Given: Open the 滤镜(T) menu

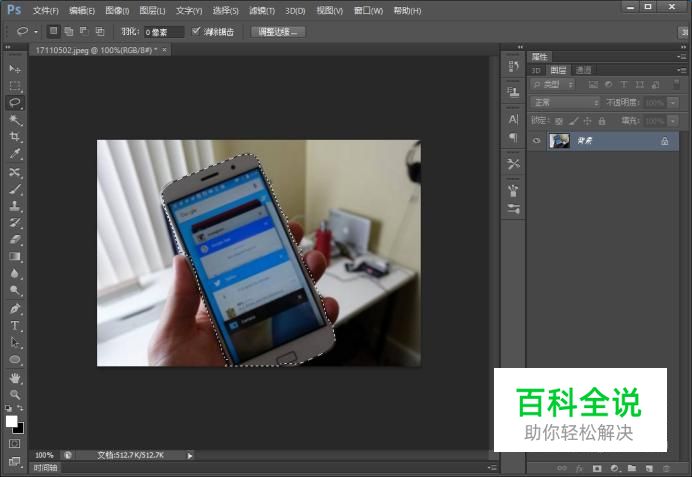Looking at the screenshot, I should point(262,11).
